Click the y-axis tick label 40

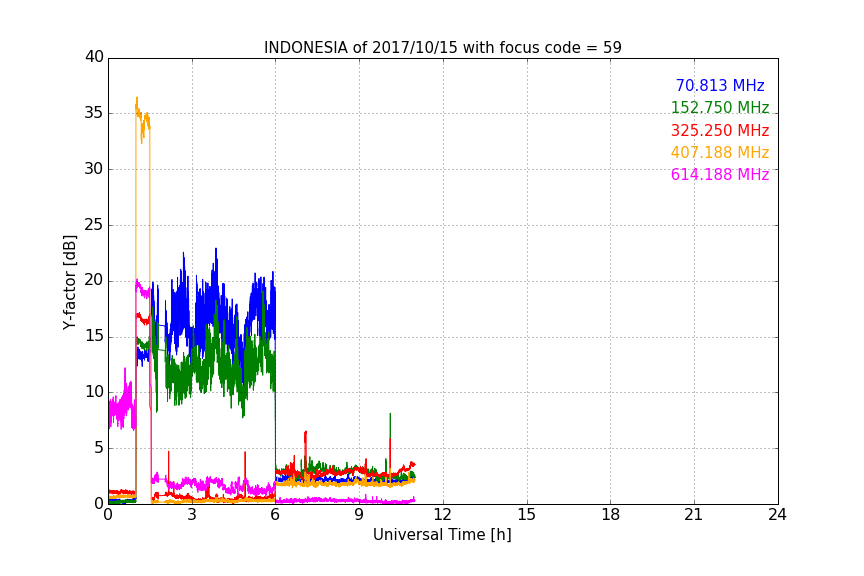pos(94,57)
